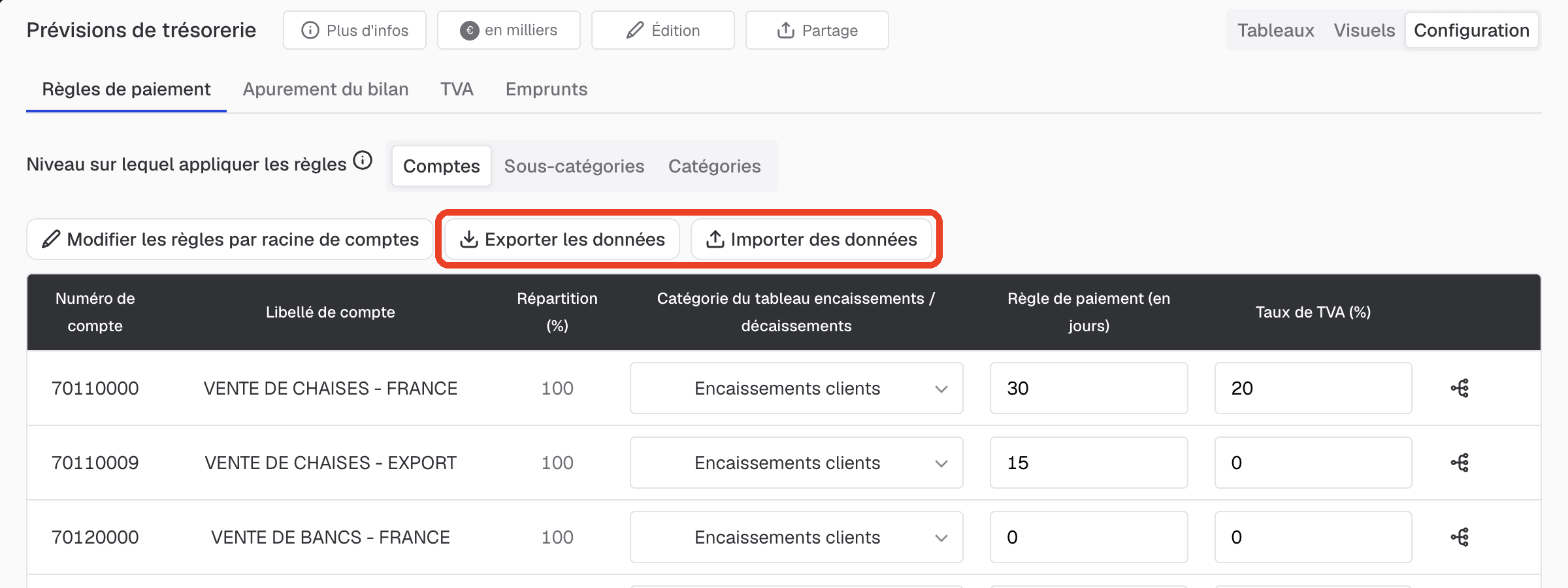Click the Édition button
The height and width of the screenshot is (588, 1568).
(663, 30)
